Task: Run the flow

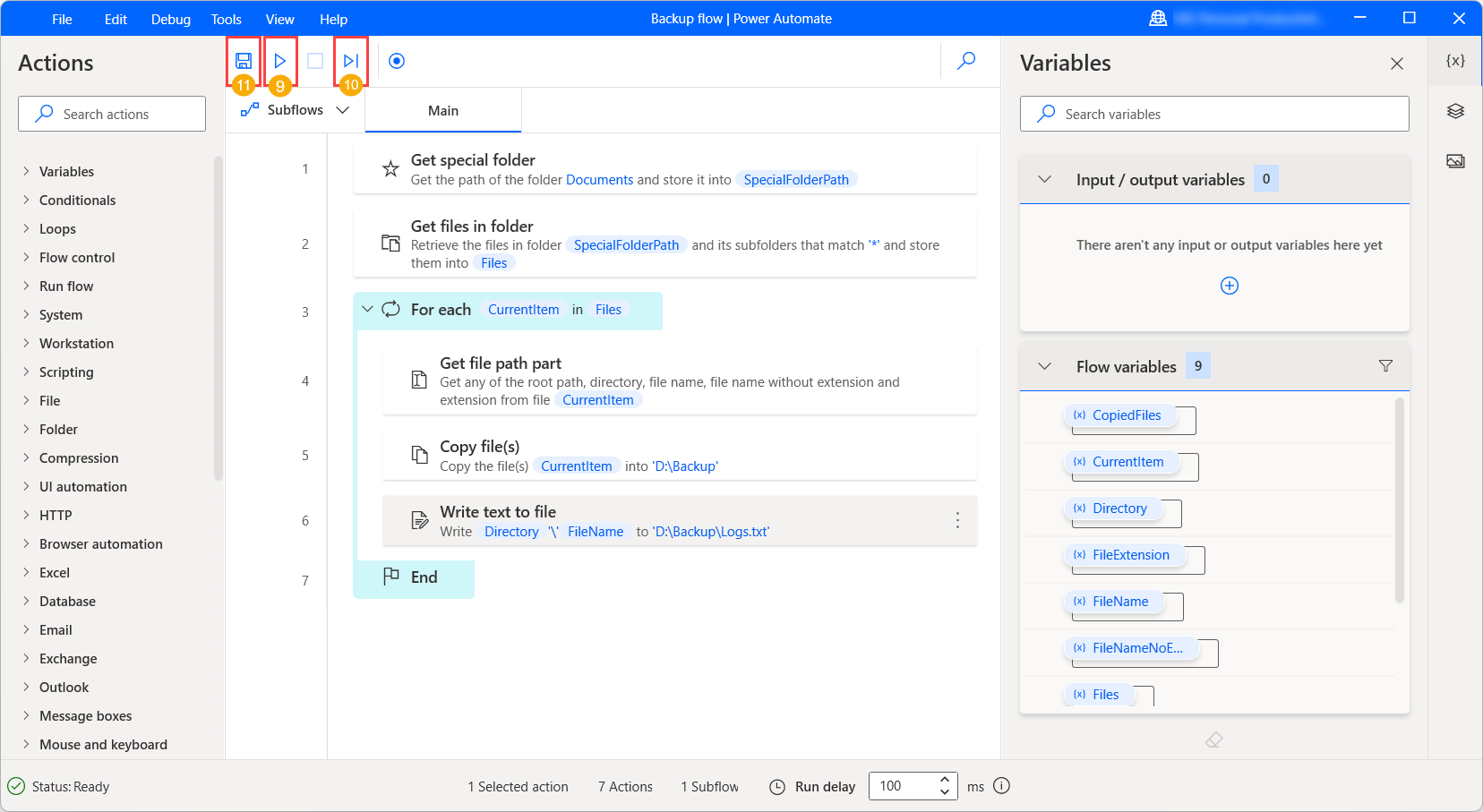Action: (x=279, y=60)
